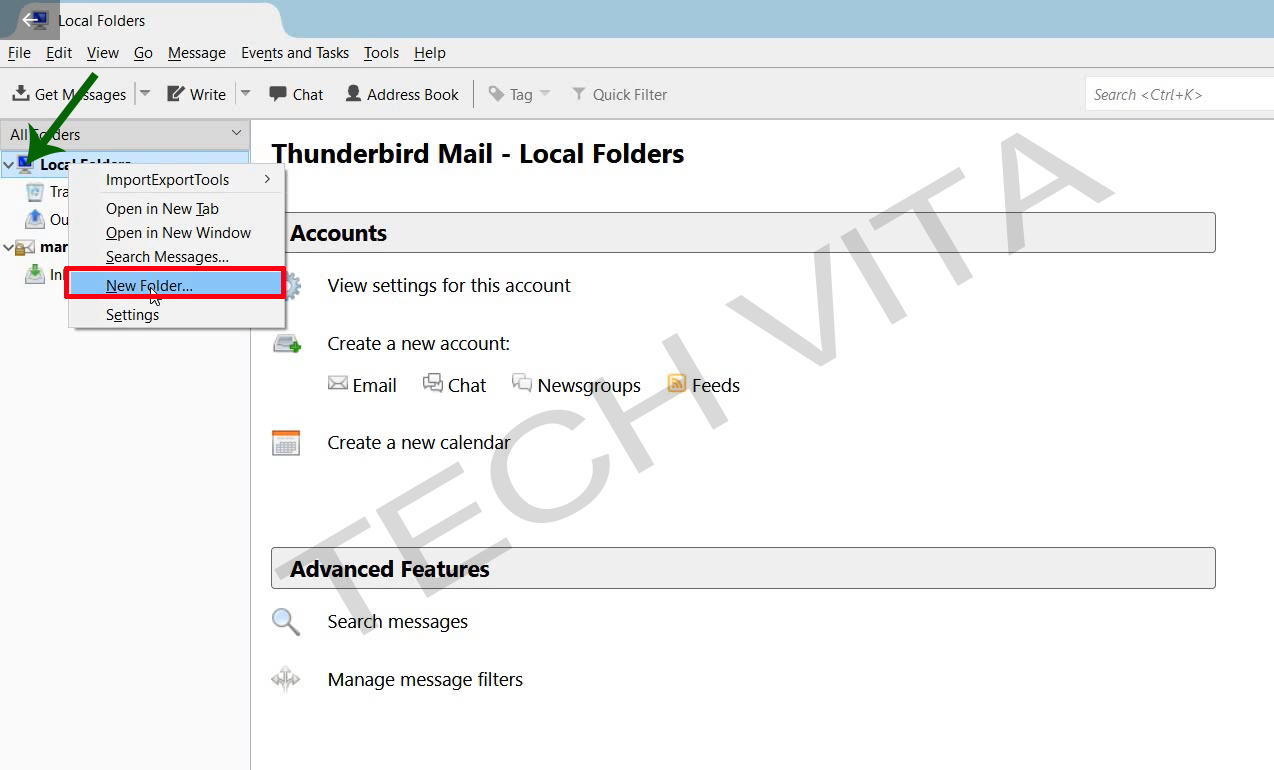This screenshot has height=770, width=1274.
Task: Open Chat from the toolbar
Action: tap(296, 94)
